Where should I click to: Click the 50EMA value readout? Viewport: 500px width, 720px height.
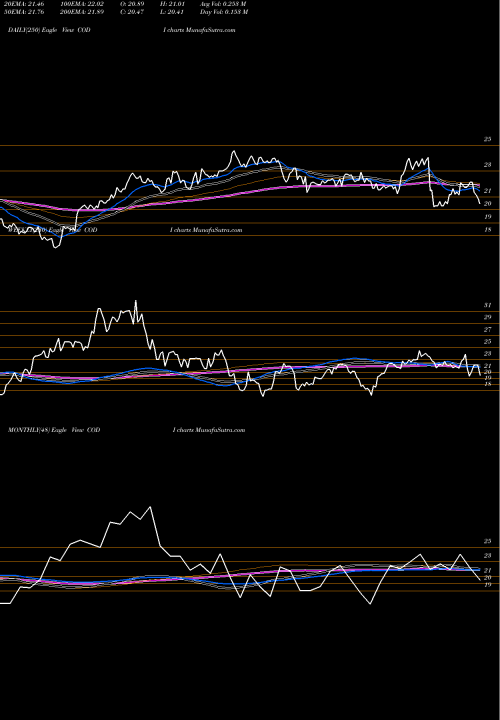click(x=24, y=12)
